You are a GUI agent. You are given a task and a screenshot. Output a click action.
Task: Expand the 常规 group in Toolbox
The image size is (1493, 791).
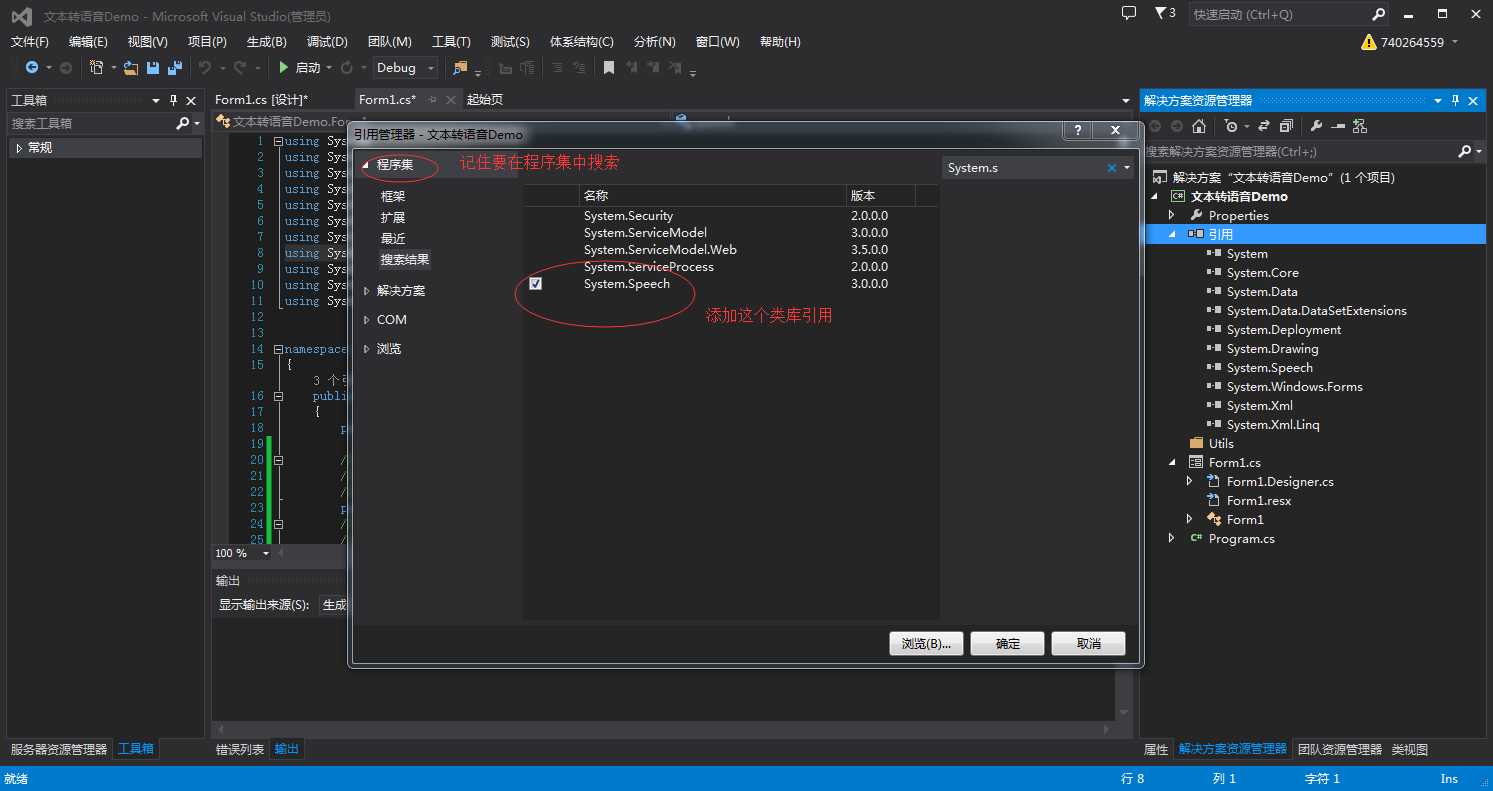pos(19,147)
